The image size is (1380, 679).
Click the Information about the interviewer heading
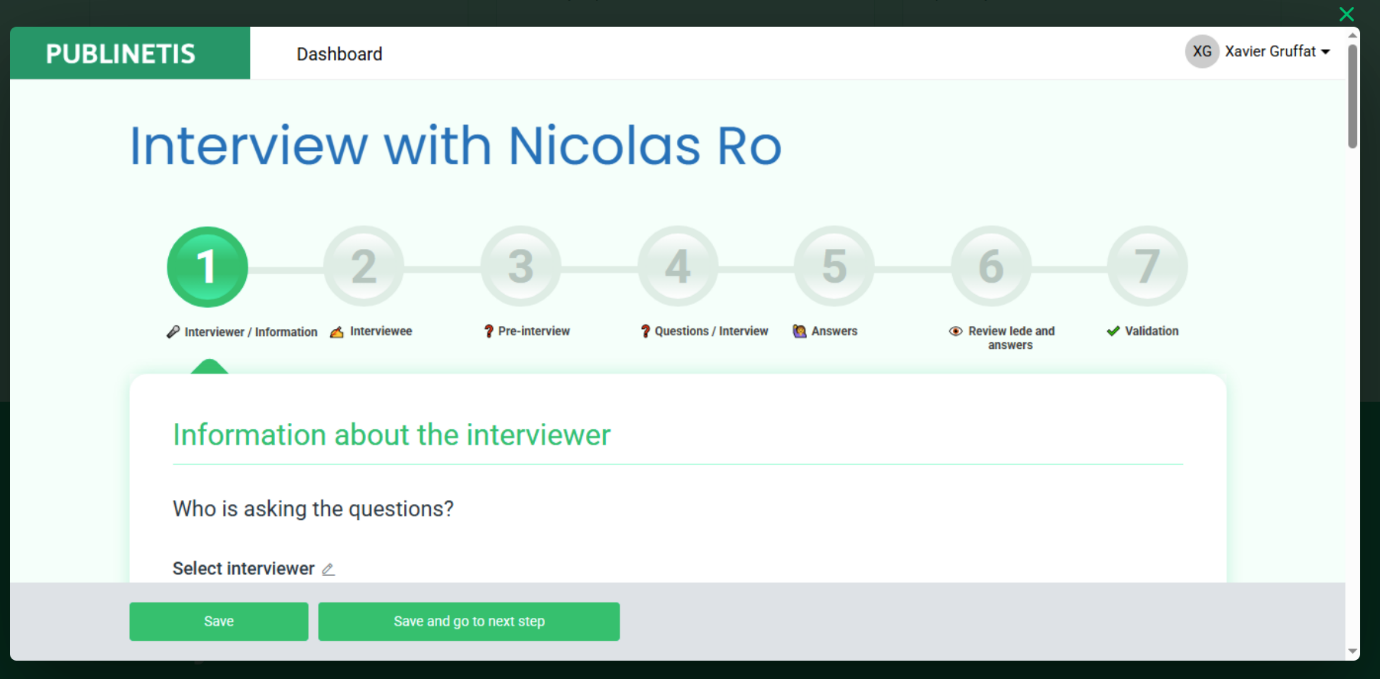tap(392, 435)
